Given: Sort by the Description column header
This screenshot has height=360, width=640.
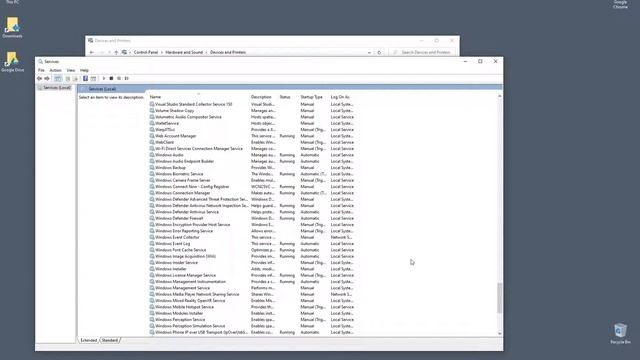Looking at the screenshot, I should (x=261, y=97).
